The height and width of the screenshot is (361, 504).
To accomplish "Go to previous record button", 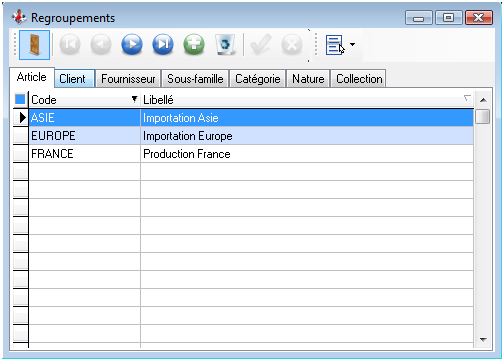I will click(101, 44).
